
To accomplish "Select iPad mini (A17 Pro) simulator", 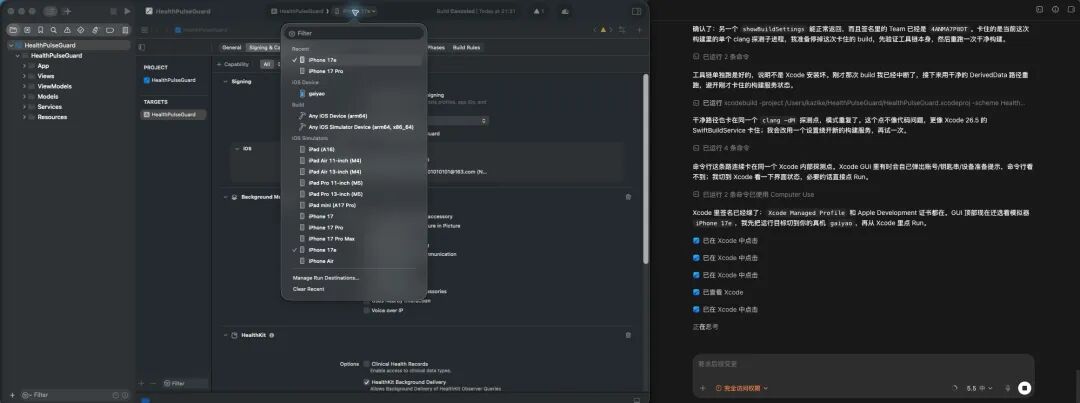I will pyautogui.click(x=355, y=205).
